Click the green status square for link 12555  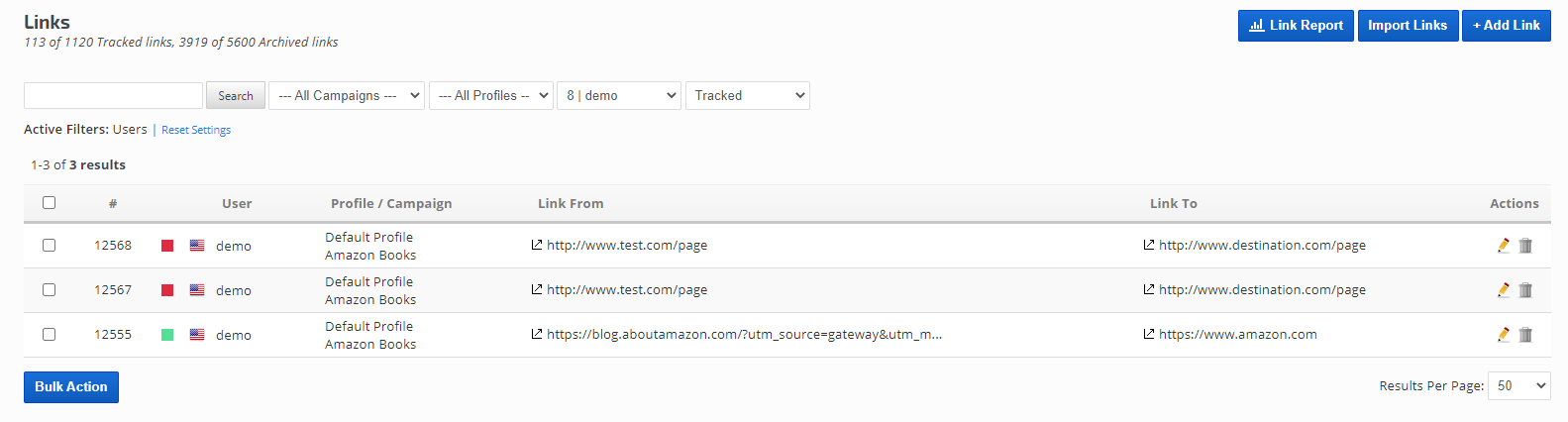tap(167, 335)
